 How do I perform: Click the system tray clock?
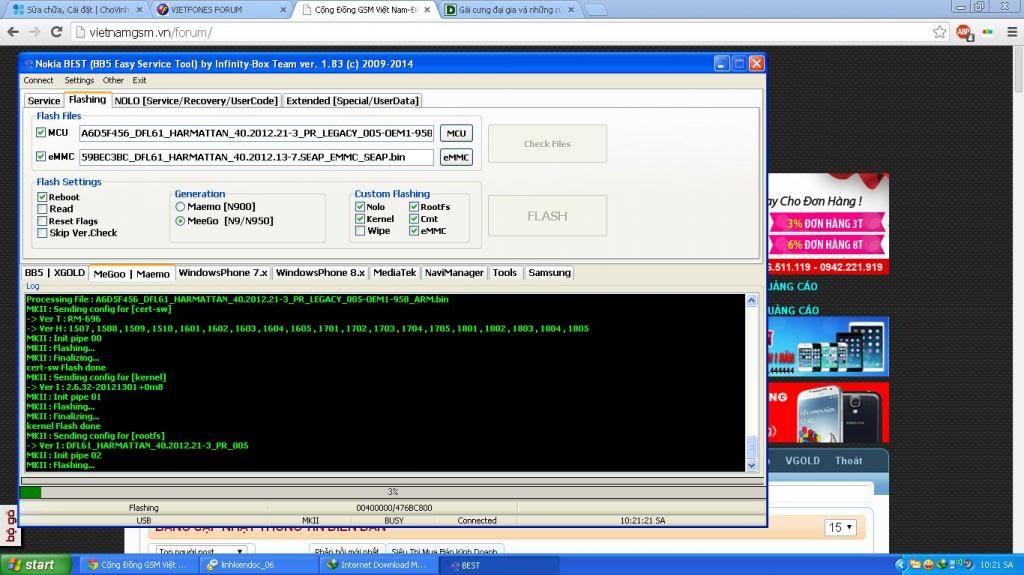[x=996, y=565]
